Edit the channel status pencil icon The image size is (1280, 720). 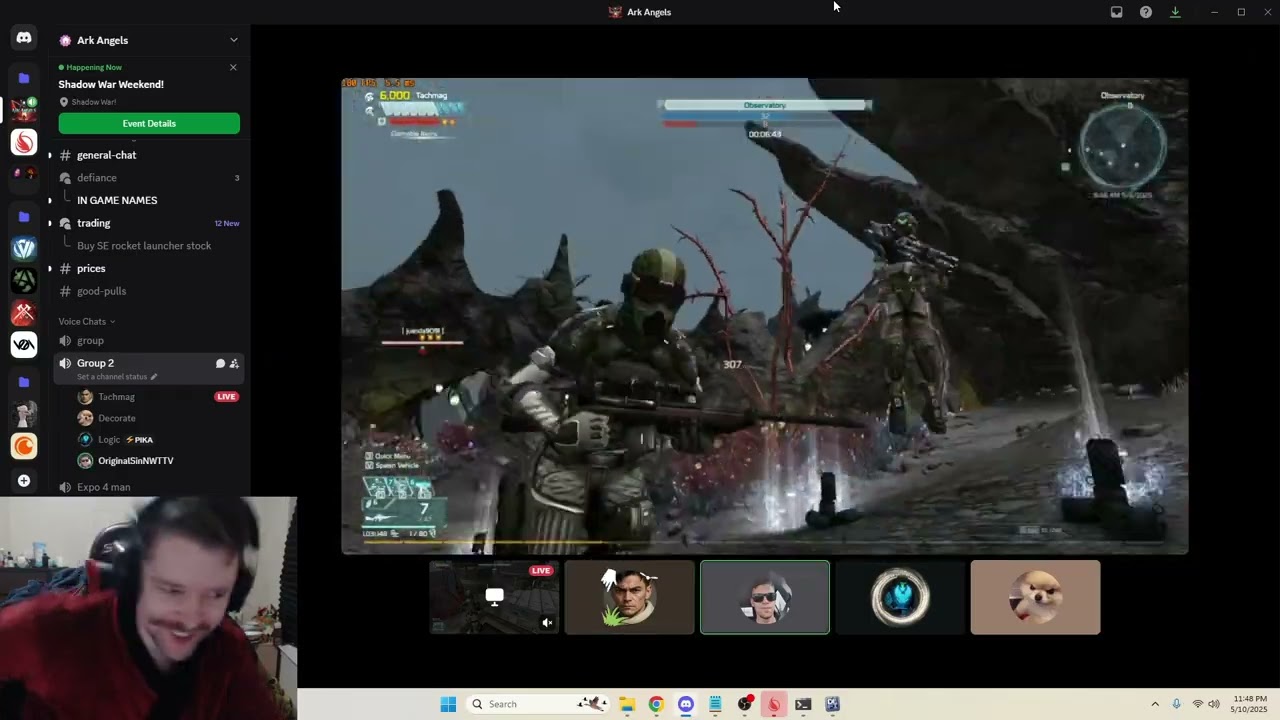(x=153, y=377)
